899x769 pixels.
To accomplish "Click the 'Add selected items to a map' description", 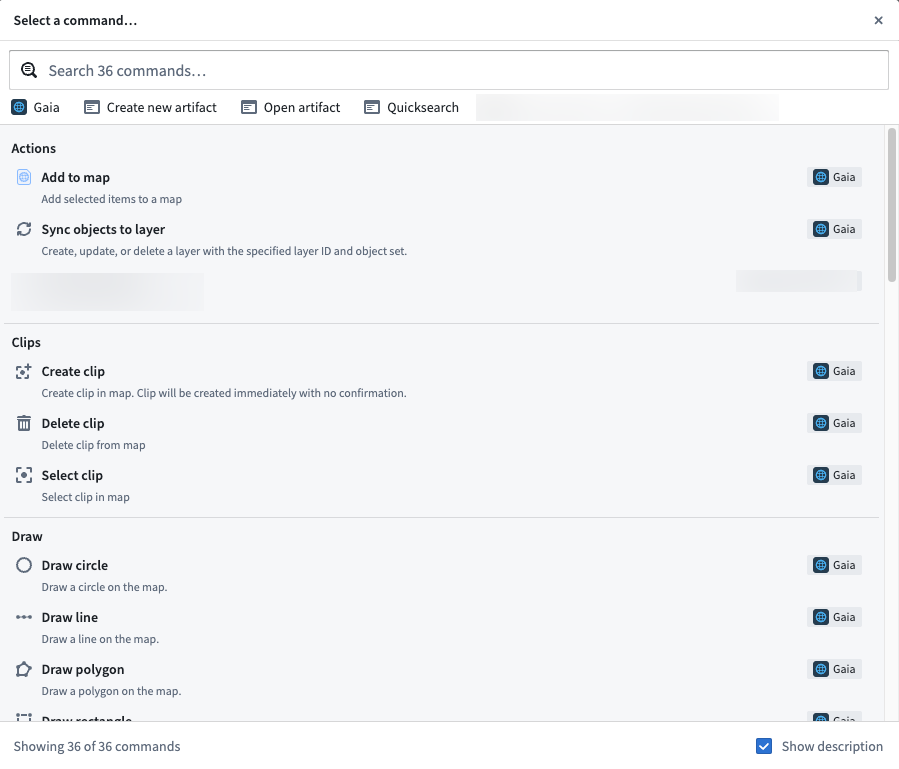I will 112,199.
